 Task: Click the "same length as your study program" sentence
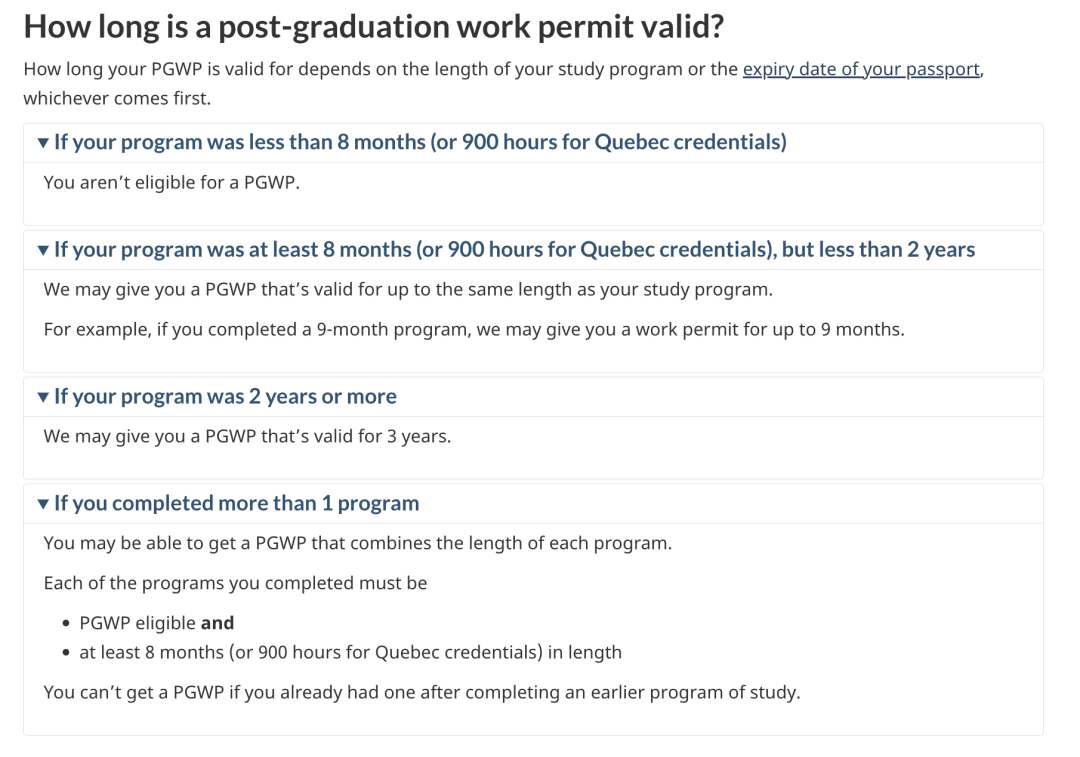(x=408, y=290)
